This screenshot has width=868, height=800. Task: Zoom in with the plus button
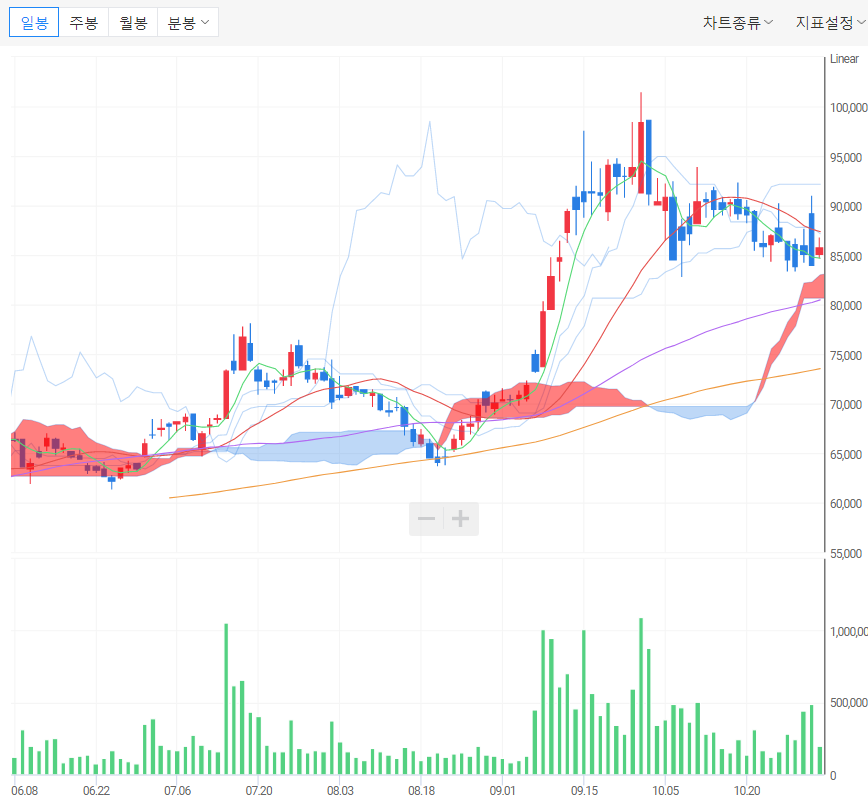coord(461,519)
